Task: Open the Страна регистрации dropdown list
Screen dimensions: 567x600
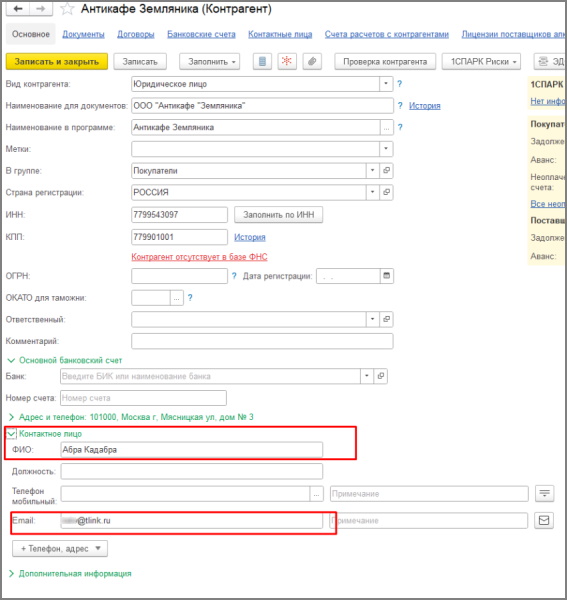Action: click(x=372, y=192)
